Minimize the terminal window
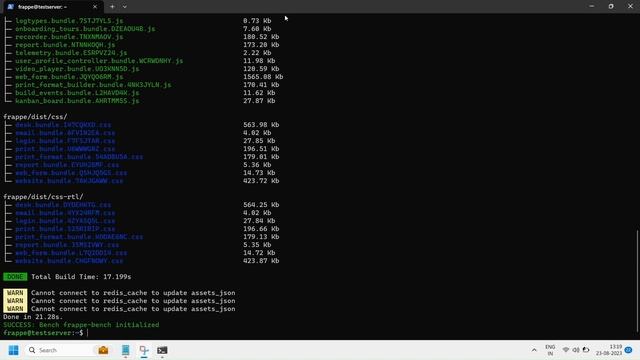Viewport: 640px width, 360px height. (x=591, y=6)
